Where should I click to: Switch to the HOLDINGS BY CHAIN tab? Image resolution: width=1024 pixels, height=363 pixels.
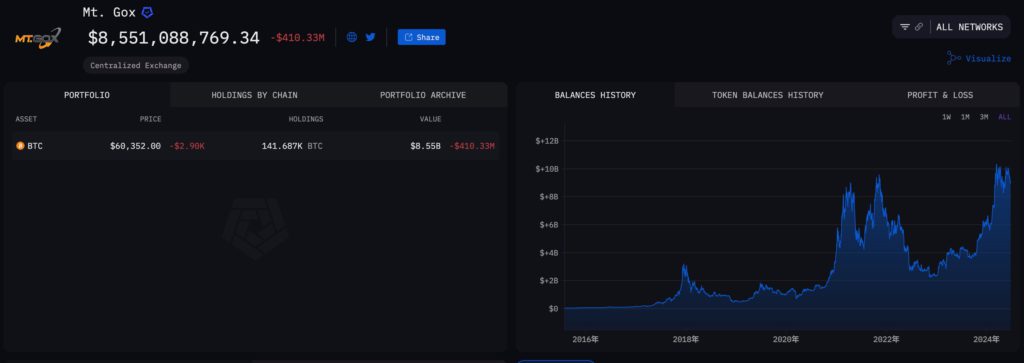[254, 95]
